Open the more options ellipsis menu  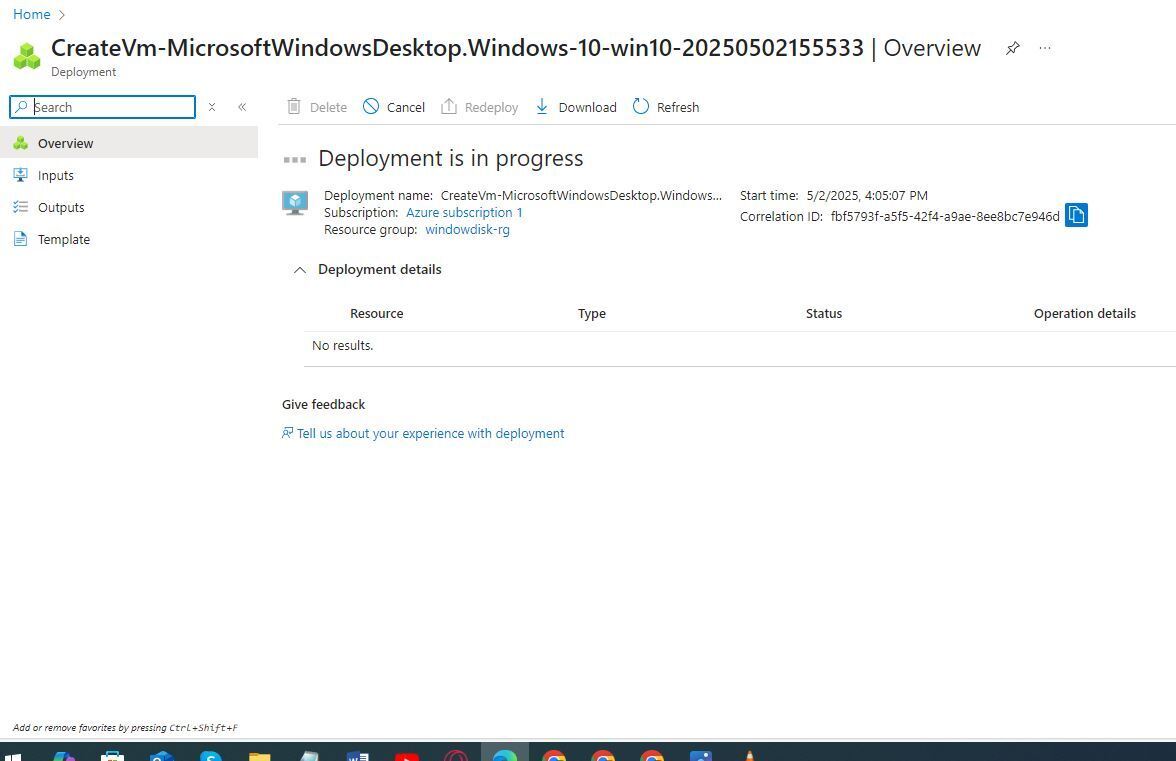[1045, 48]
